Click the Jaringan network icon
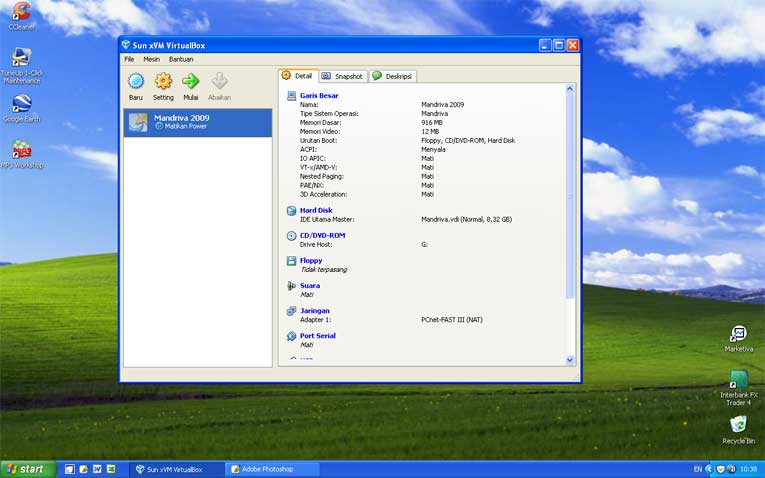This screenshot has height=478, width=765. [291, 311]
